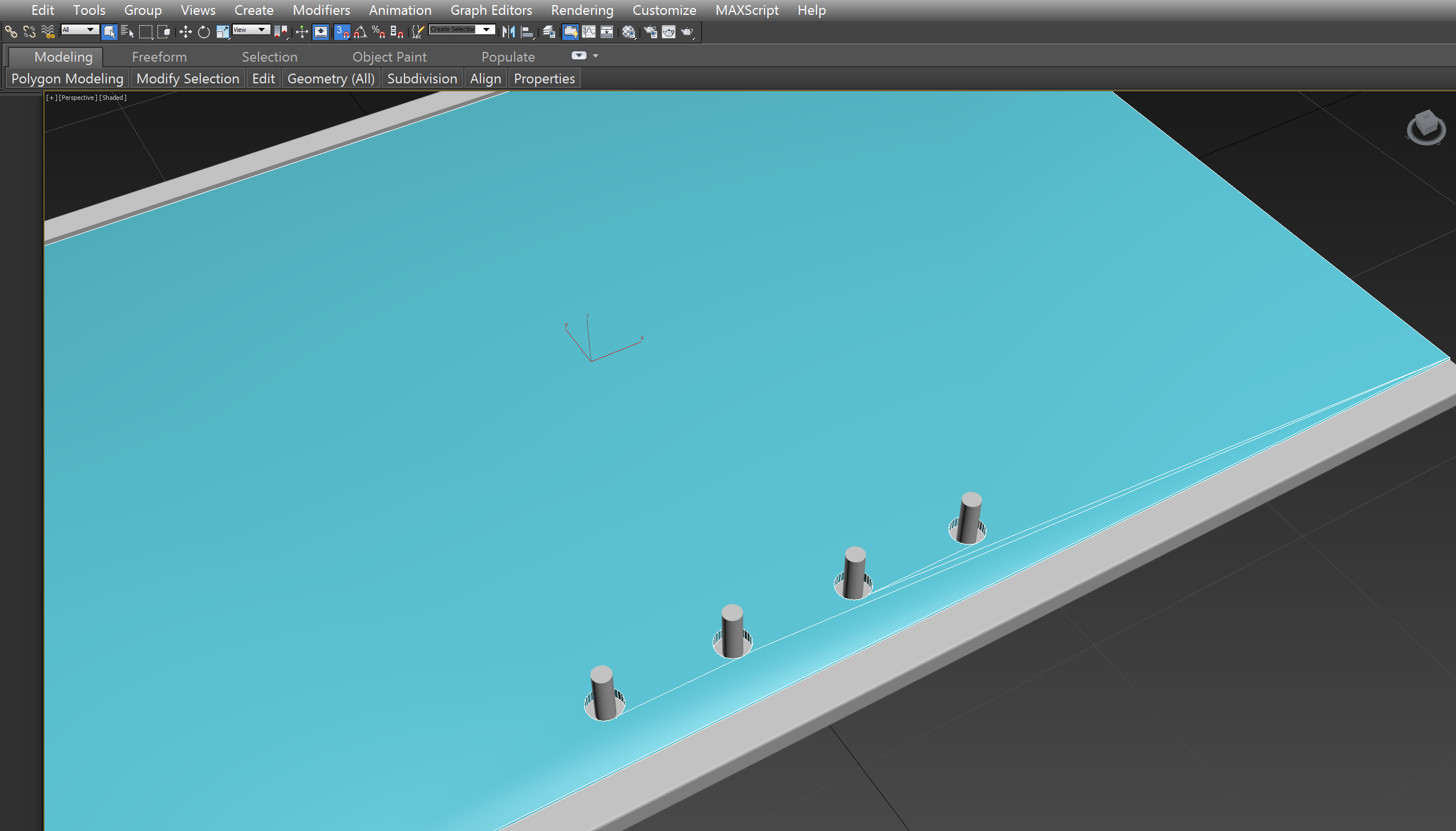Activate the Select and Move tool
The height and width of the screenshot is (831, 1456).
(x=185, y=33)
